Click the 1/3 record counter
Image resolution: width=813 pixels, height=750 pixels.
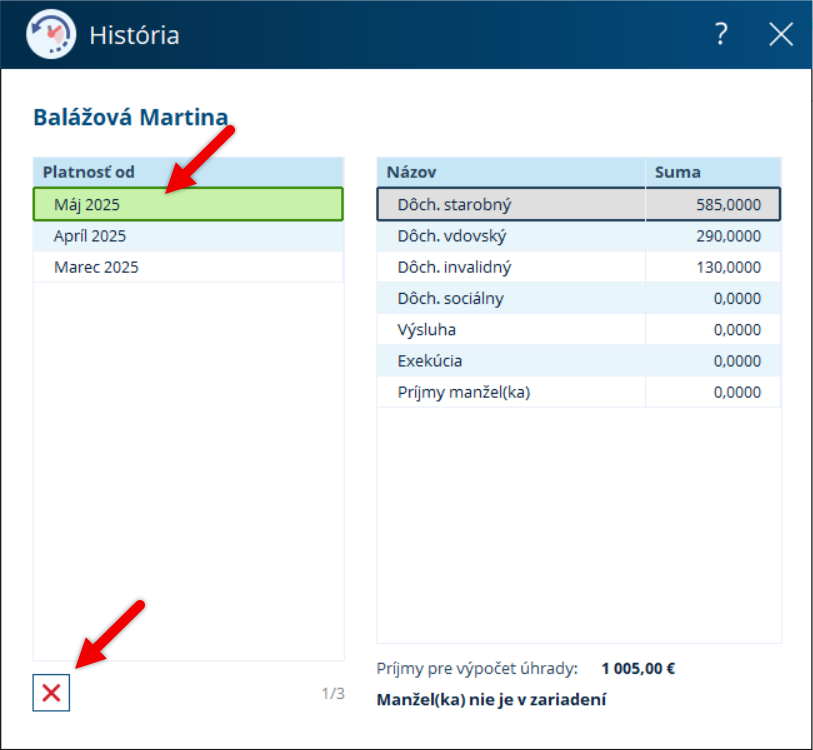tap(333, 693)
